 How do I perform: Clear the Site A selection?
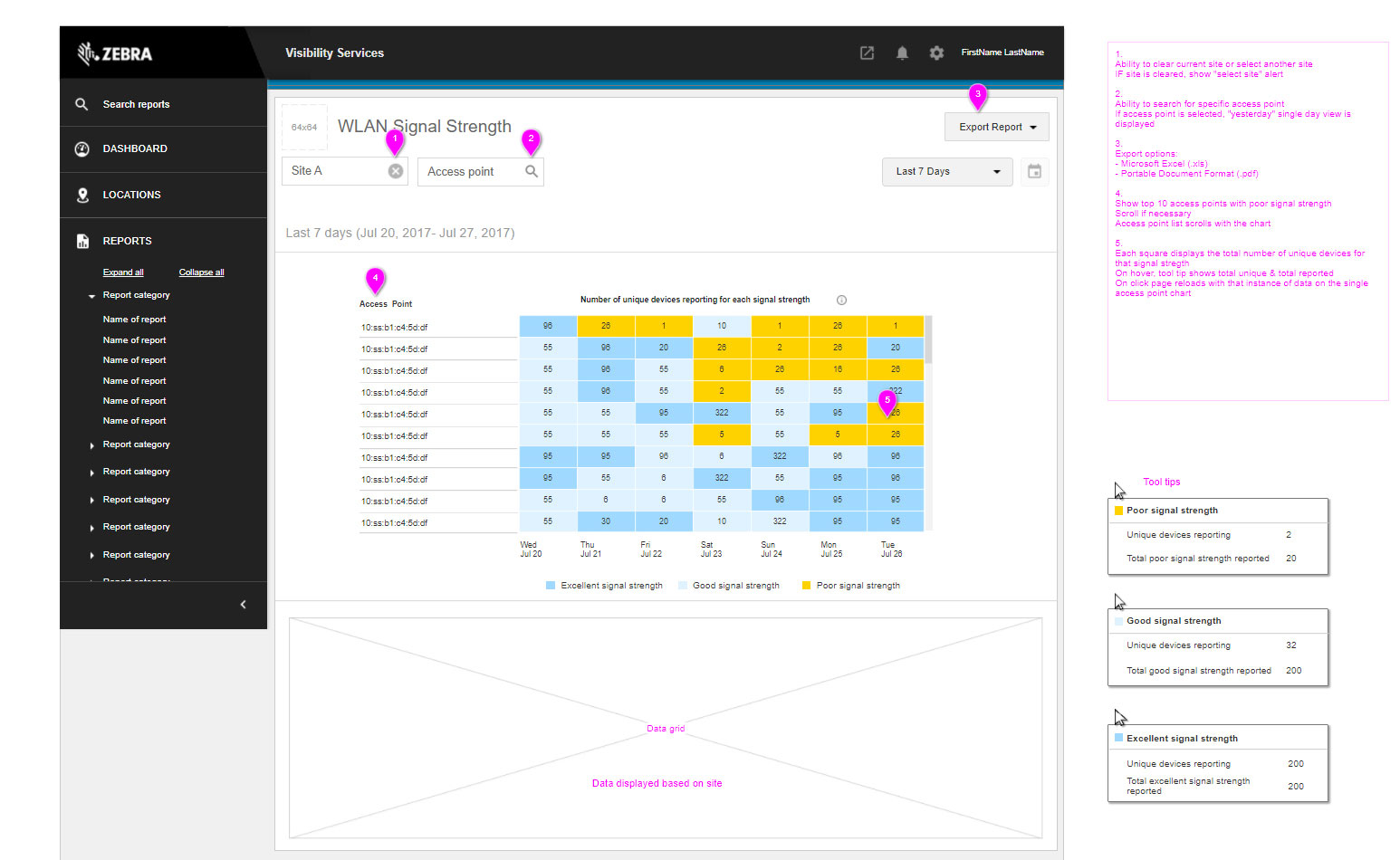coord(396,171)
